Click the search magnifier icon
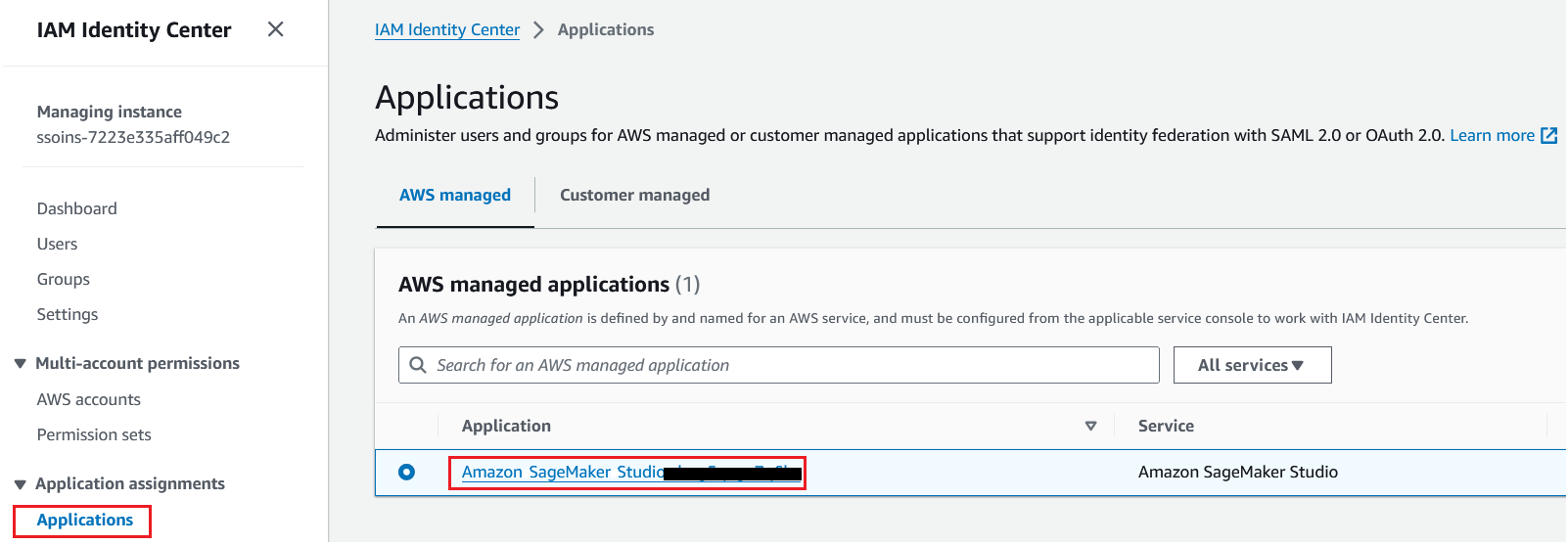Viewport: 1568px width, 545px height. click(x=418, y=365)
